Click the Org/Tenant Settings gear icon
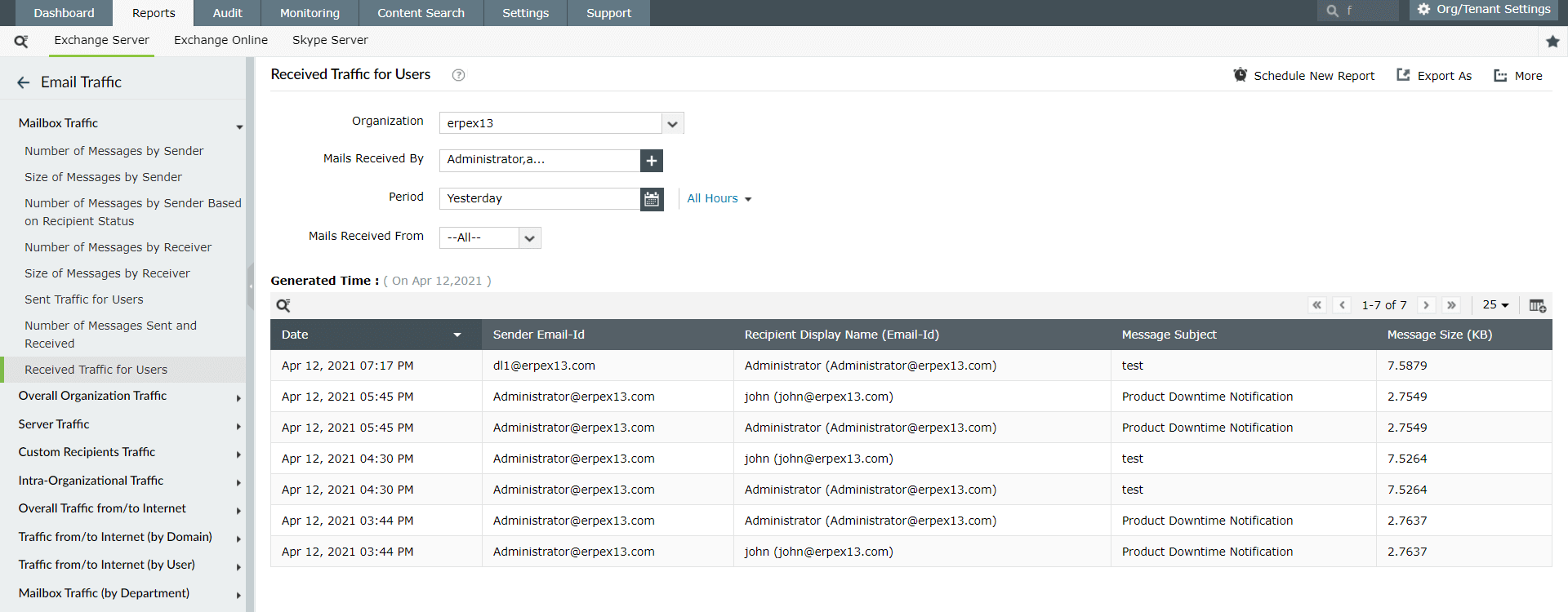The image size is (1568, 612). (x=1423, y=10)
